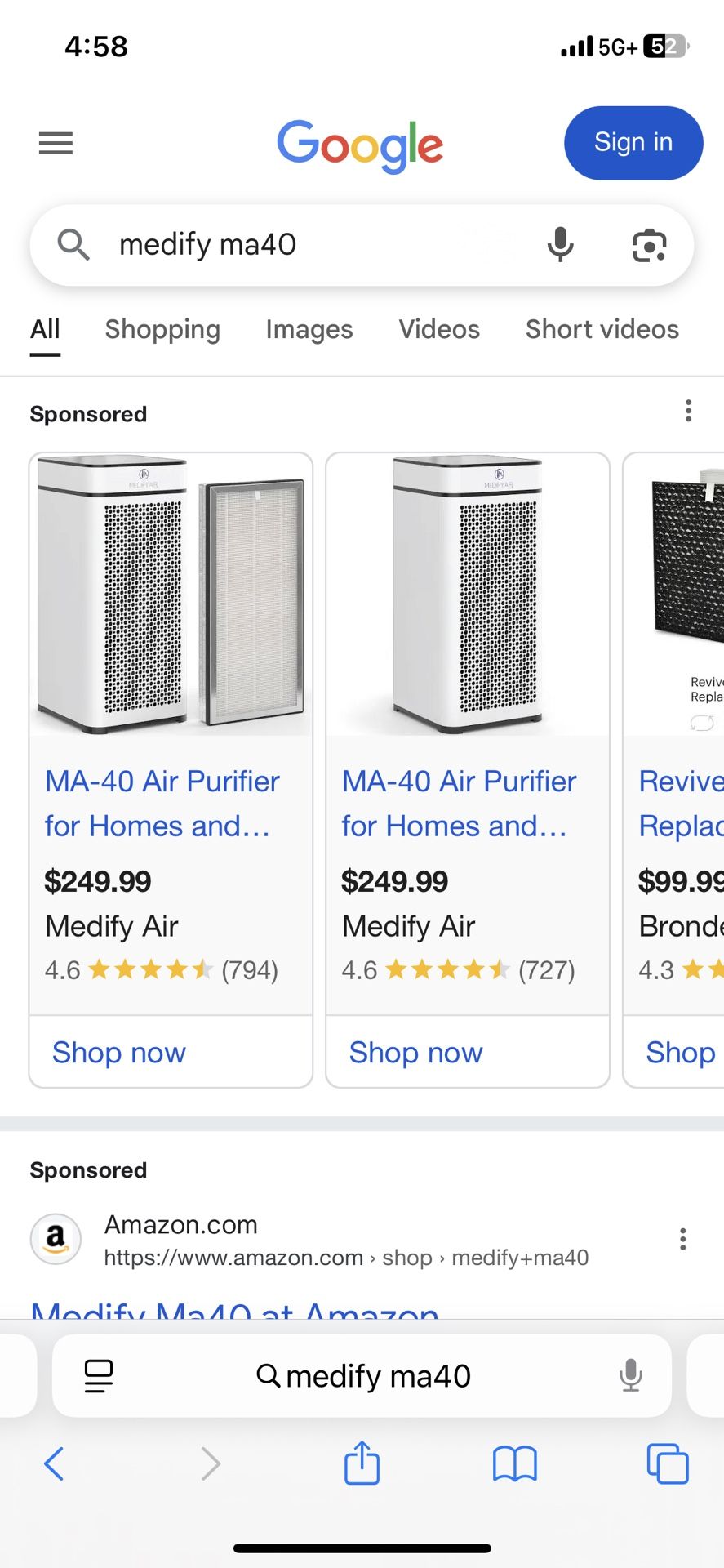The height and width of the screenshot is (1568, 724).
Task: Tap the Amazon.com favicon
Action: (x=55, y=1240)
